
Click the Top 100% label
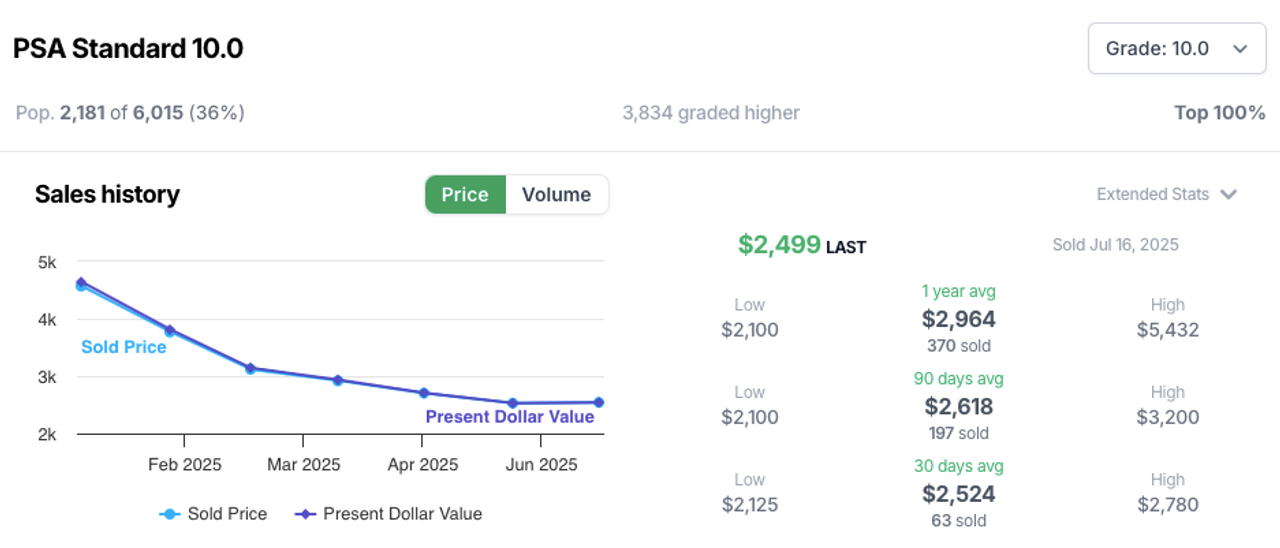(x=1220, y=113)
